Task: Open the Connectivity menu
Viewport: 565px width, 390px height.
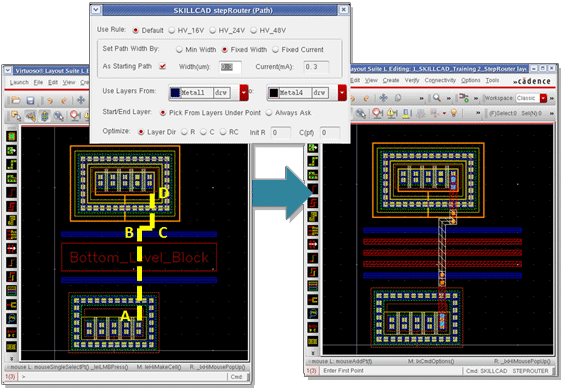Action: (x=440, y=80)
